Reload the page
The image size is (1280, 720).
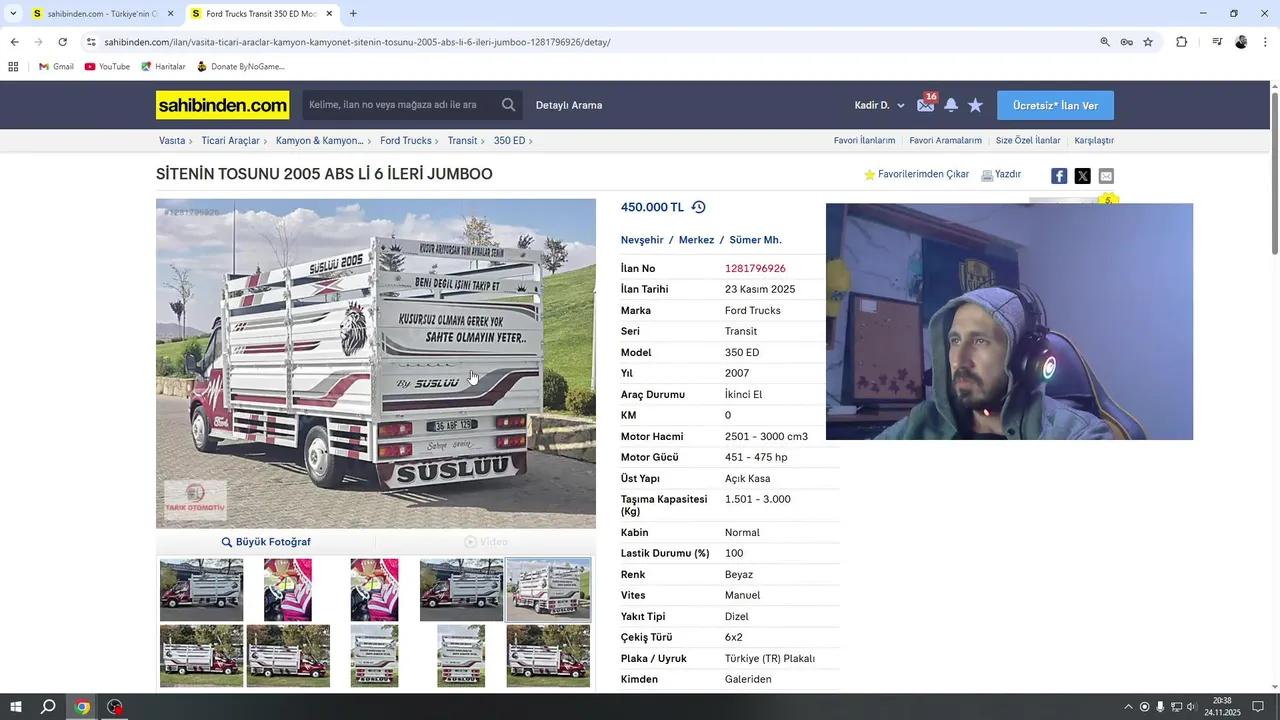click(x=62, y=42)
